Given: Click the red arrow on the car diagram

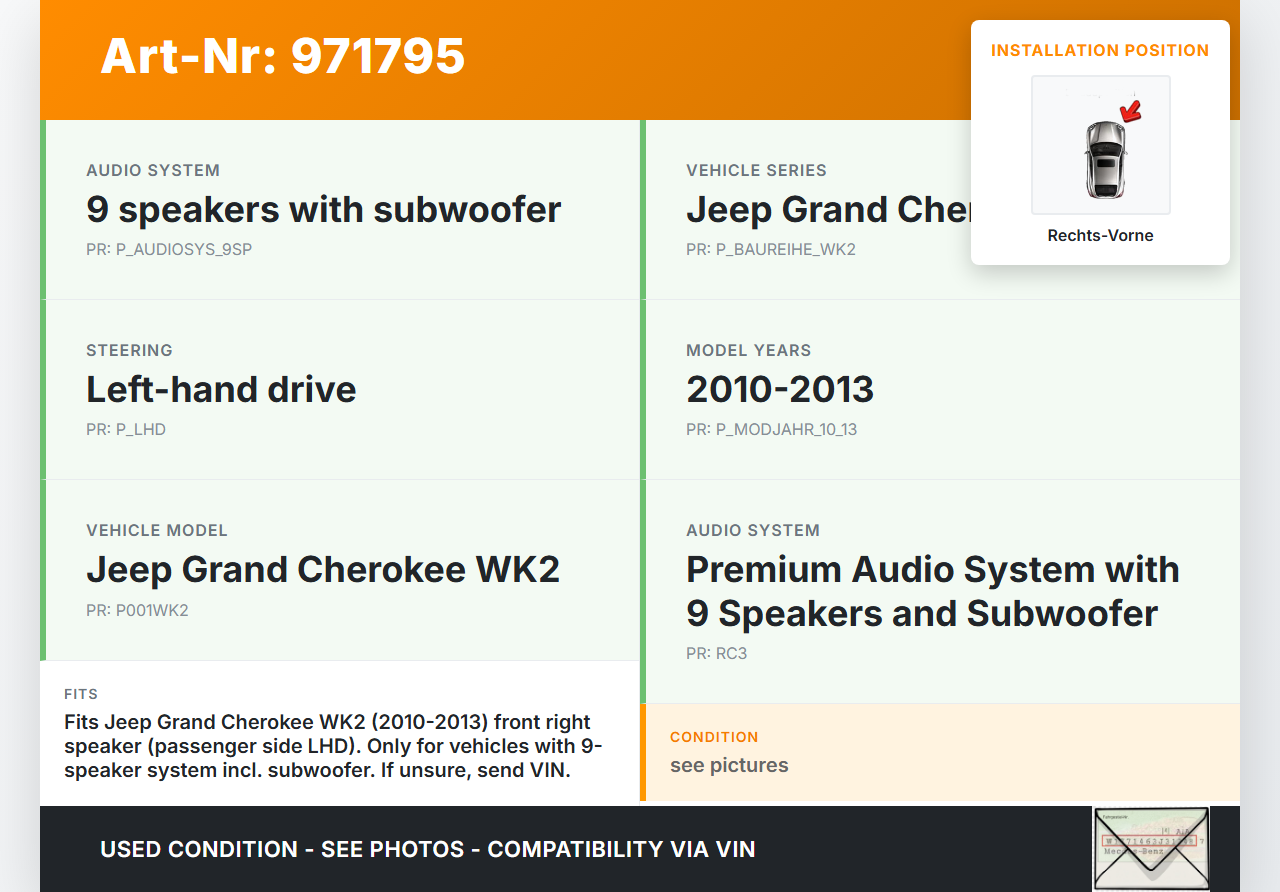Looking at the screenshot, I should click(x=1130, y=110).
